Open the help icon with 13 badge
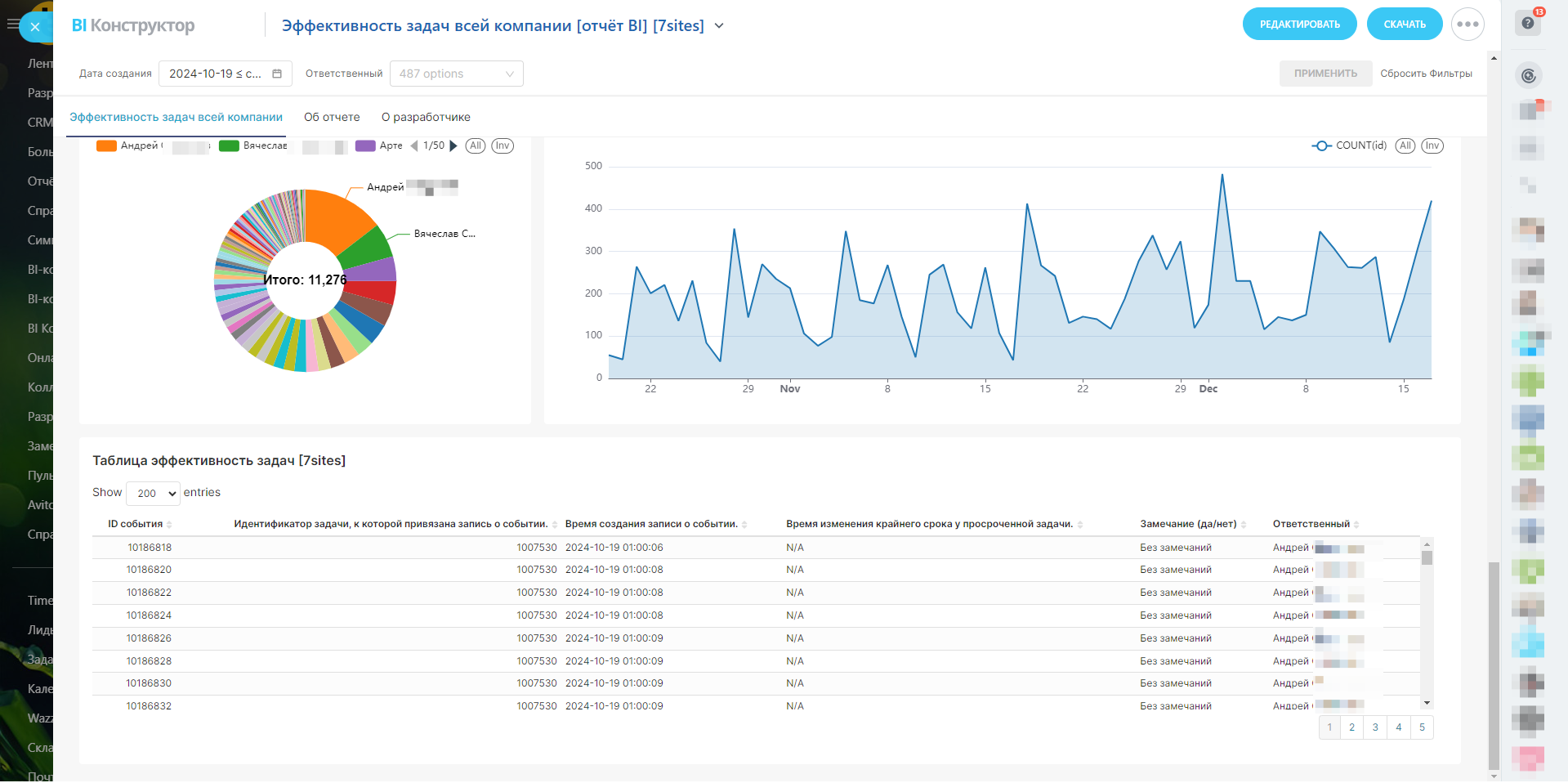The image size is (1568, 783). tap(1528, 23)
